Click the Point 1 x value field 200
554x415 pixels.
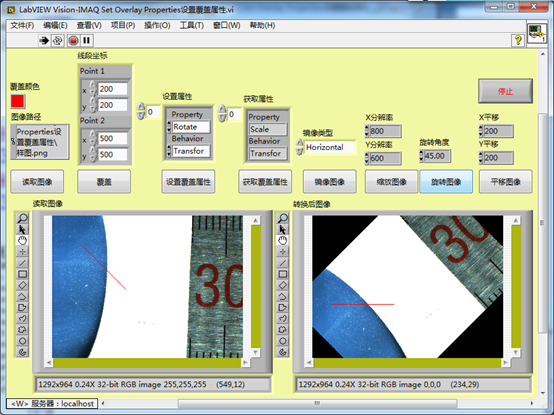112,89
